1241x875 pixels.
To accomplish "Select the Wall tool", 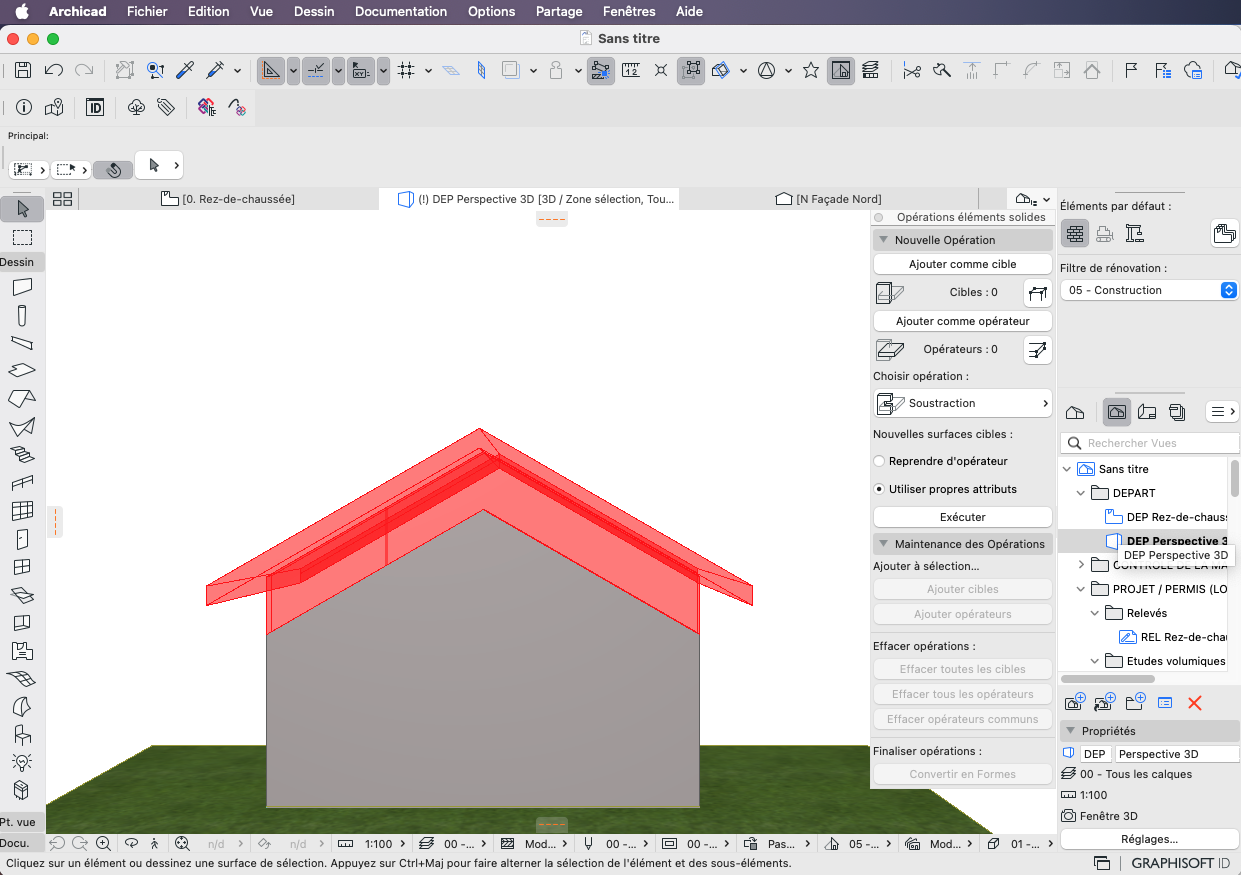I will tap(22, 287).
